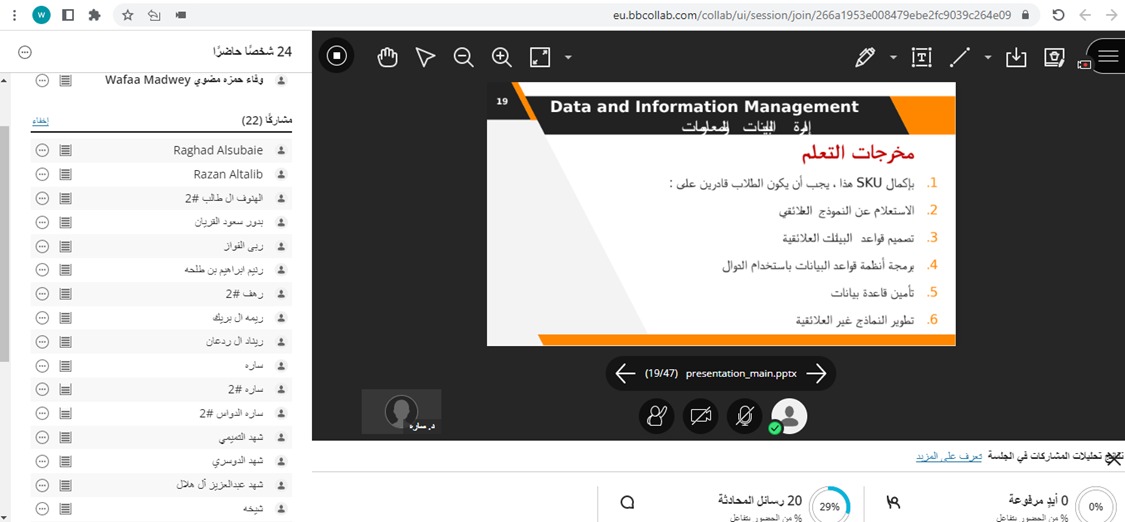Toggle the raise hand button
The height and width of the screenshot is (522, 1125).
point(657,416)
